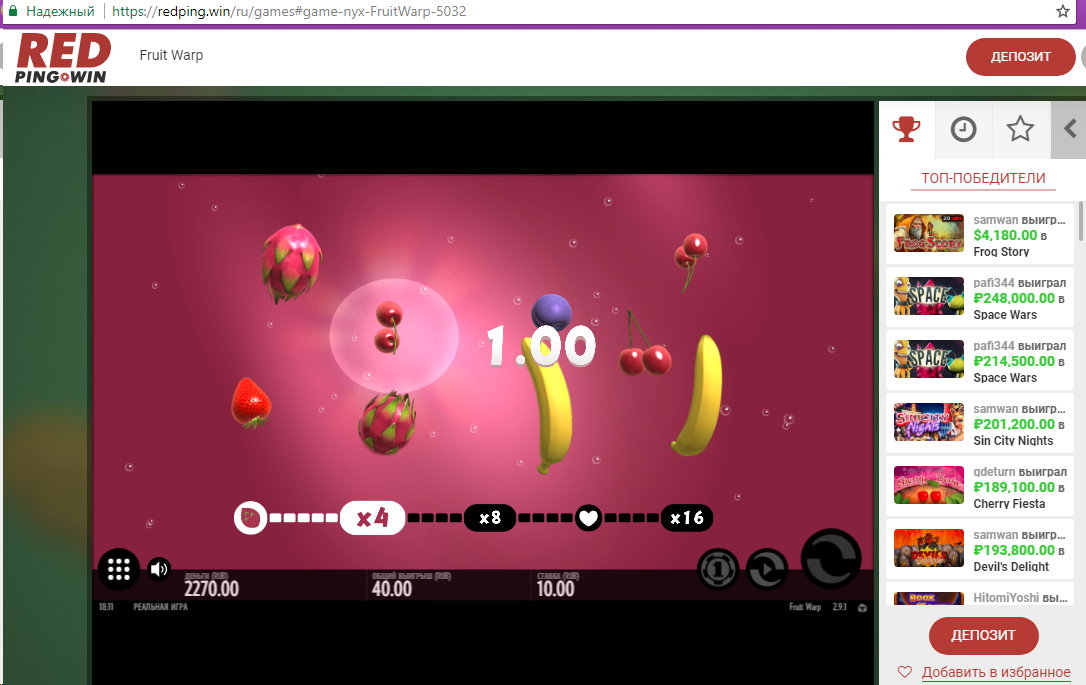This screenshot has height=685, width=1086.
Task: Click the x16 multiplier marker
Action: pyautogui.click(x=686, y=518)
